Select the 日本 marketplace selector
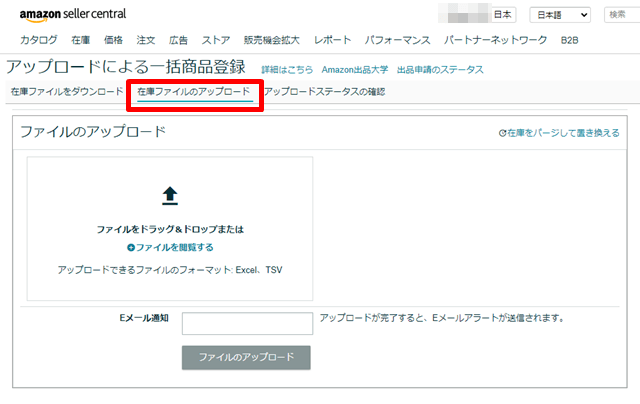The height and width of the screenshot is (404, 640). (x=503, y=15)
